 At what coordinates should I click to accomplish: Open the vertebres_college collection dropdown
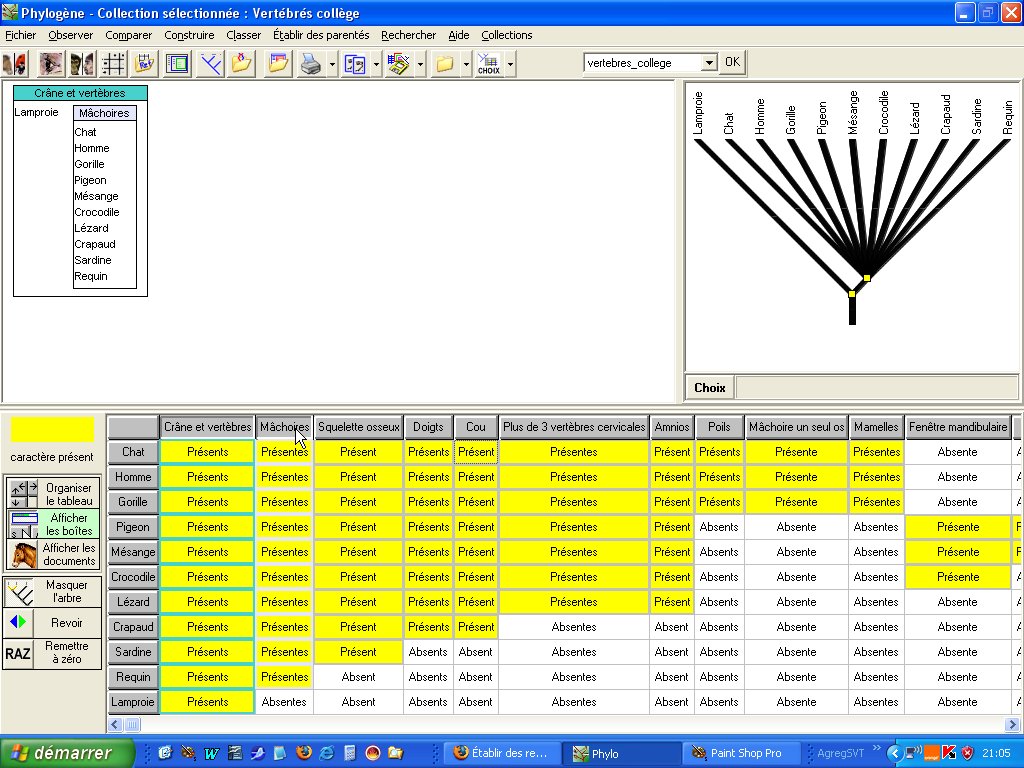709,63
